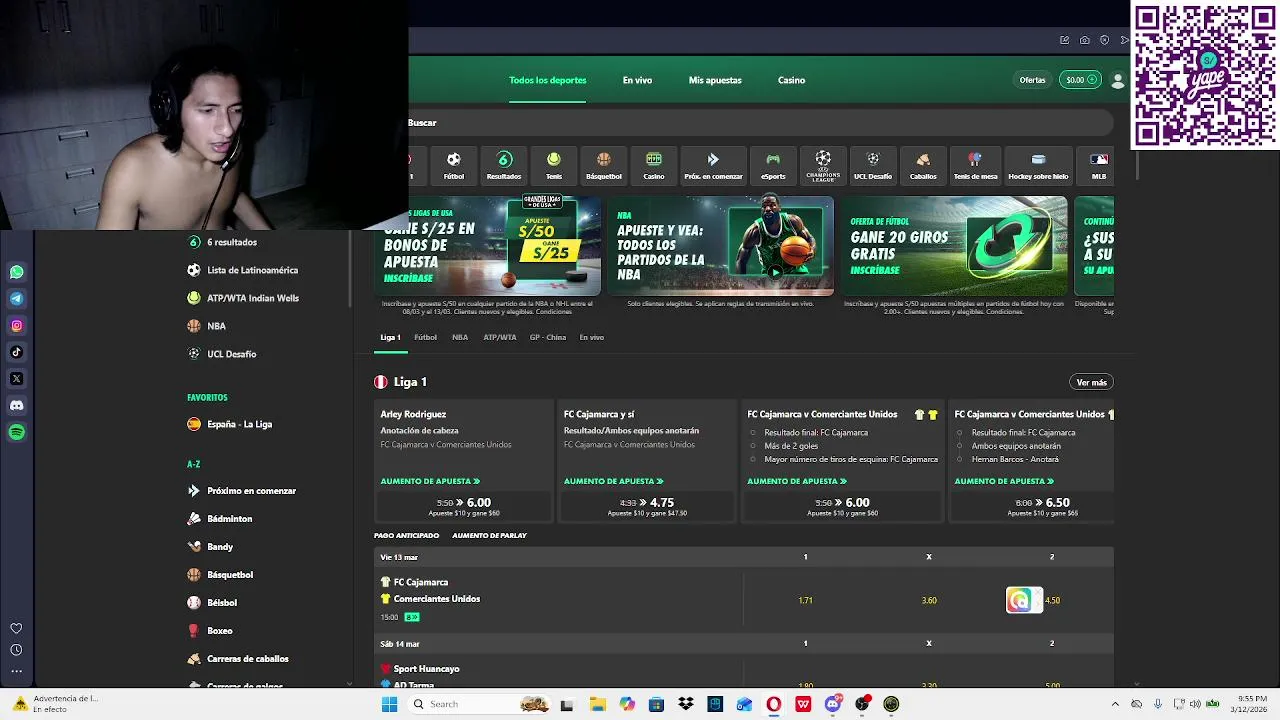Open the FC Cajamarca match row

tap(558, 599)
